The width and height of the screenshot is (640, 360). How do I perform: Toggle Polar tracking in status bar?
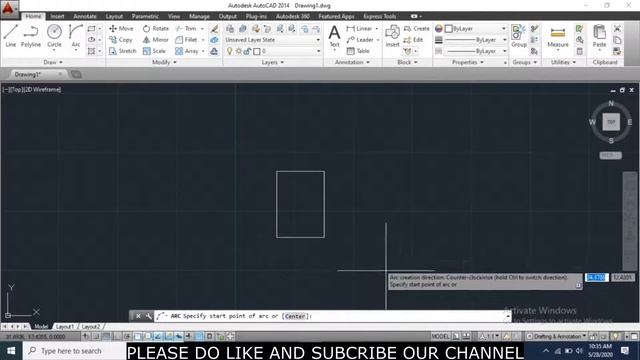pyautogui.click(x=127, y=336)
